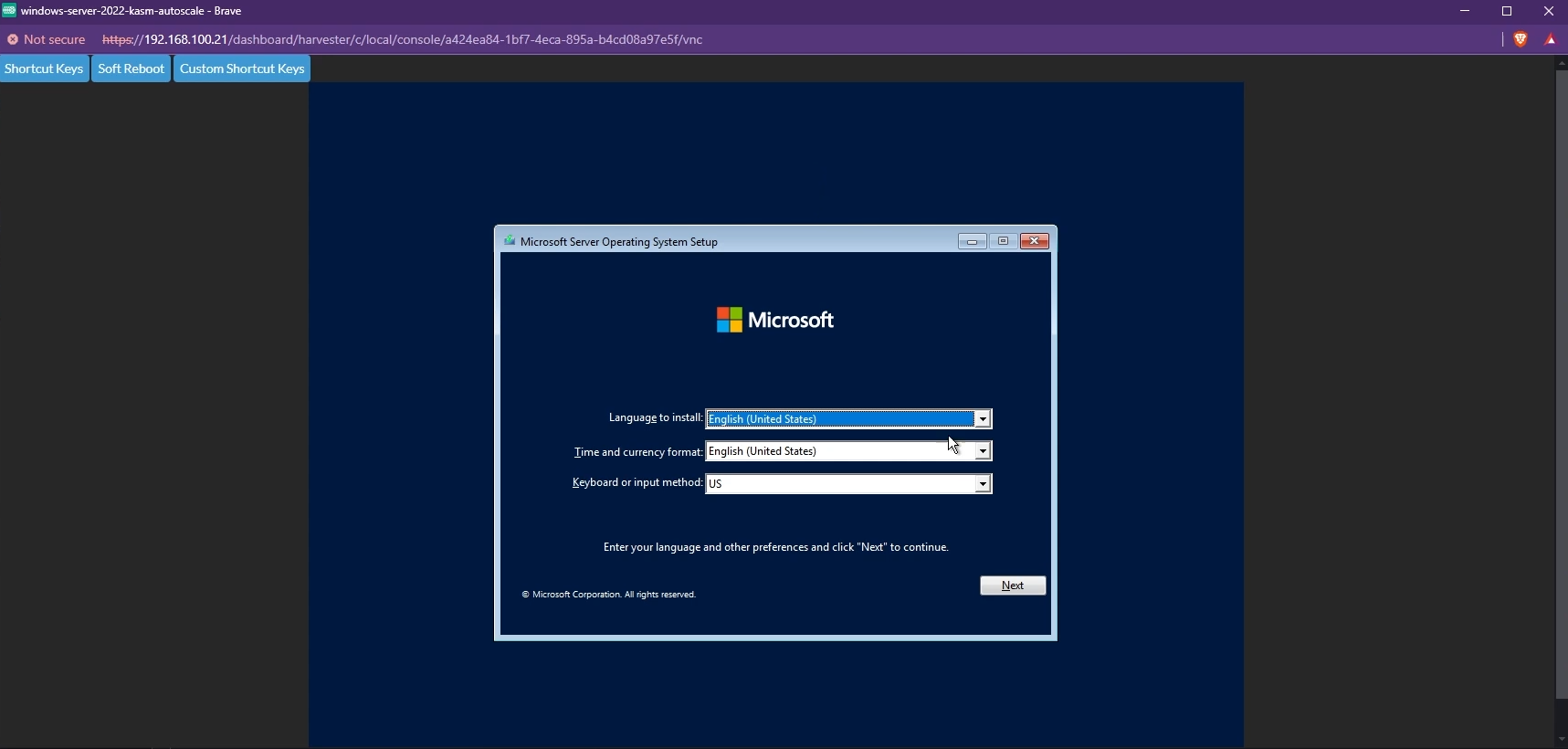Restore the Microsoft Server Setup dialog
The width and height of the screenshot is (1568, 749).
click(x=1003, y=241)
